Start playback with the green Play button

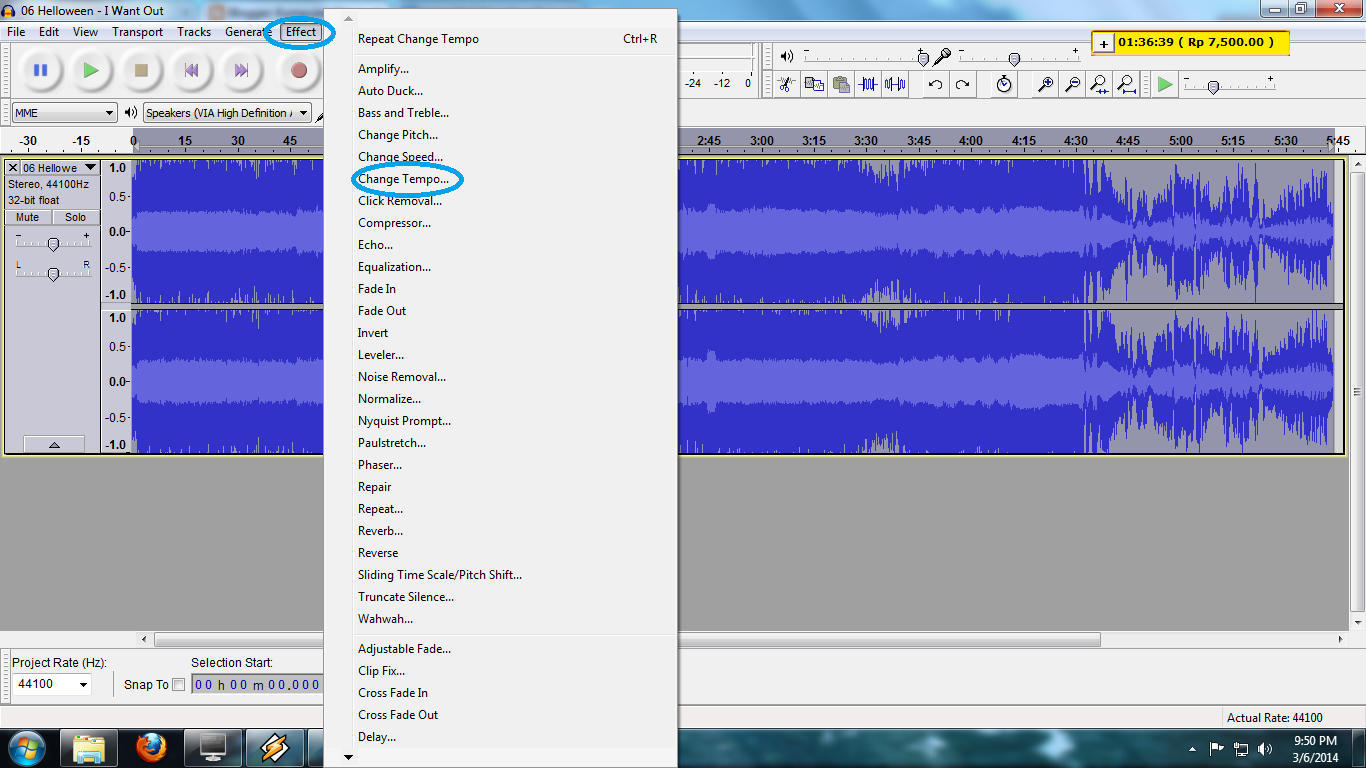click(91, 70)
